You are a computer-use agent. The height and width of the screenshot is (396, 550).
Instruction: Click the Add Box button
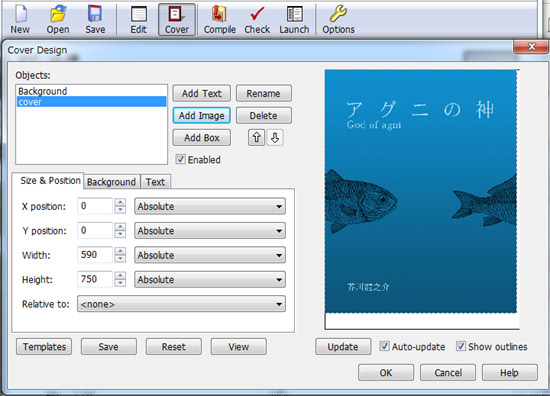point(202,137)
